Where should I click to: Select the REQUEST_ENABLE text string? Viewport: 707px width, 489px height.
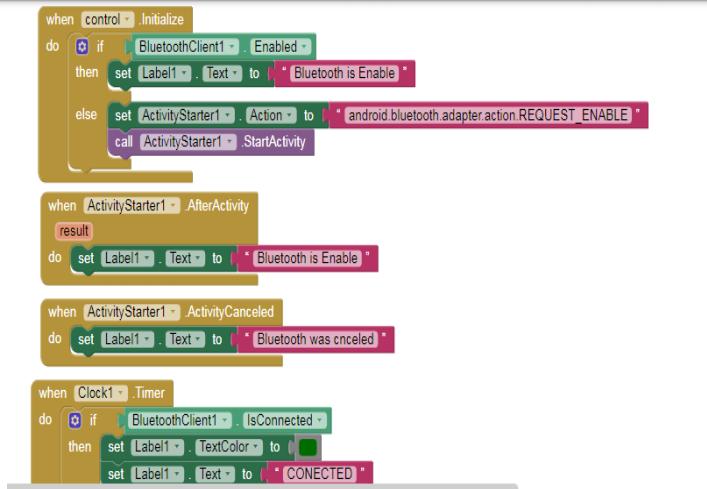pos(488,115)
